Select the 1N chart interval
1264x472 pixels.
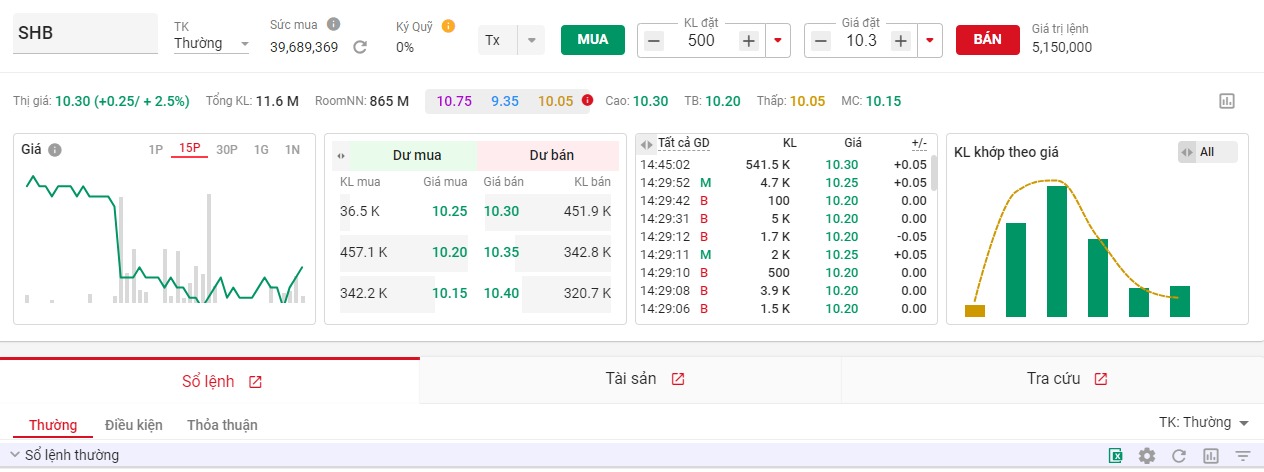point(292,150)
